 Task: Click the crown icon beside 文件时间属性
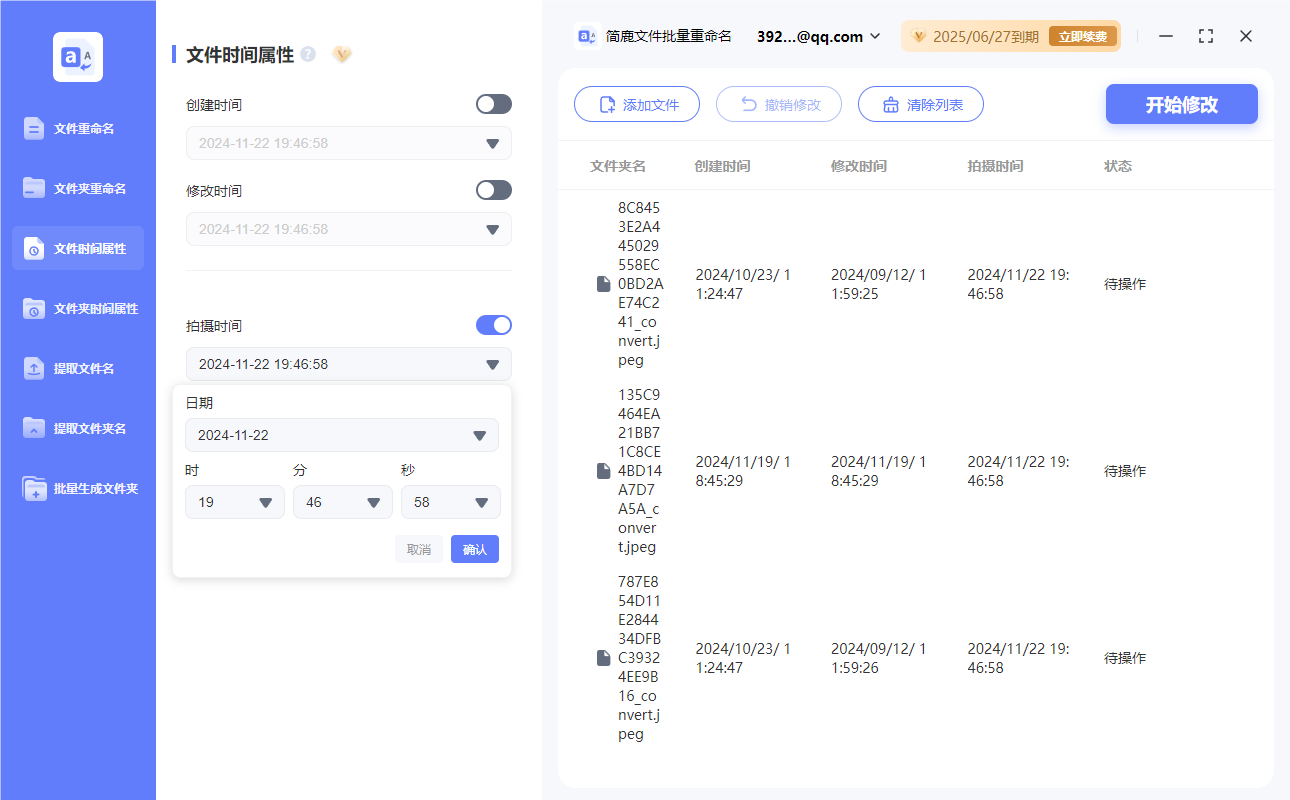[x=342, y=55]
